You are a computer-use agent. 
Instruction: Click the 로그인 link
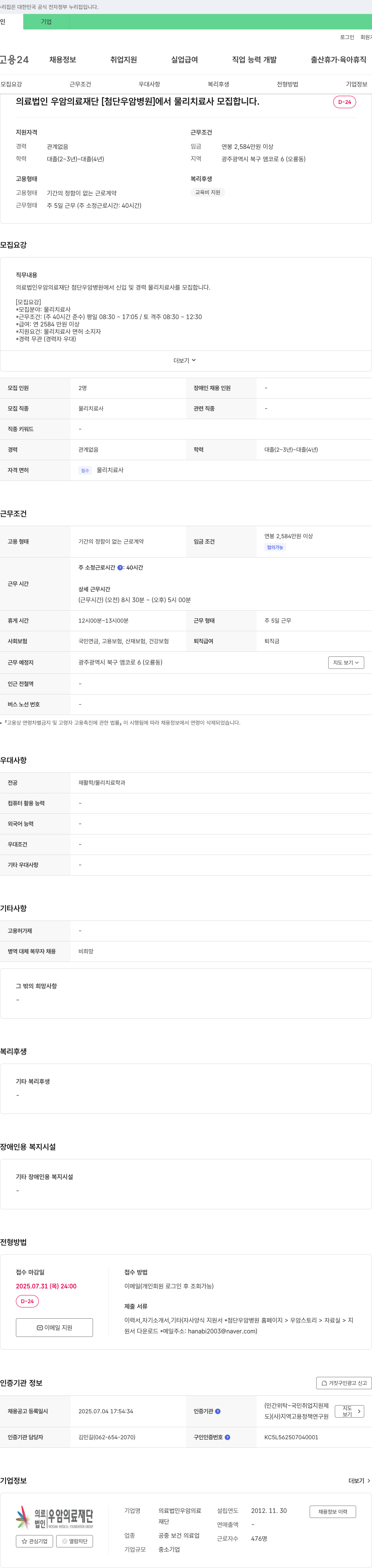347,37
